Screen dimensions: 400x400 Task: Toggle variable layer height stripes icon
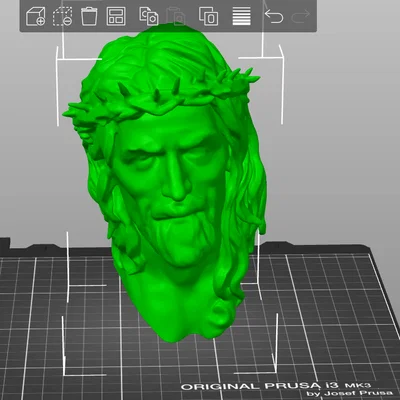point(242,16)
